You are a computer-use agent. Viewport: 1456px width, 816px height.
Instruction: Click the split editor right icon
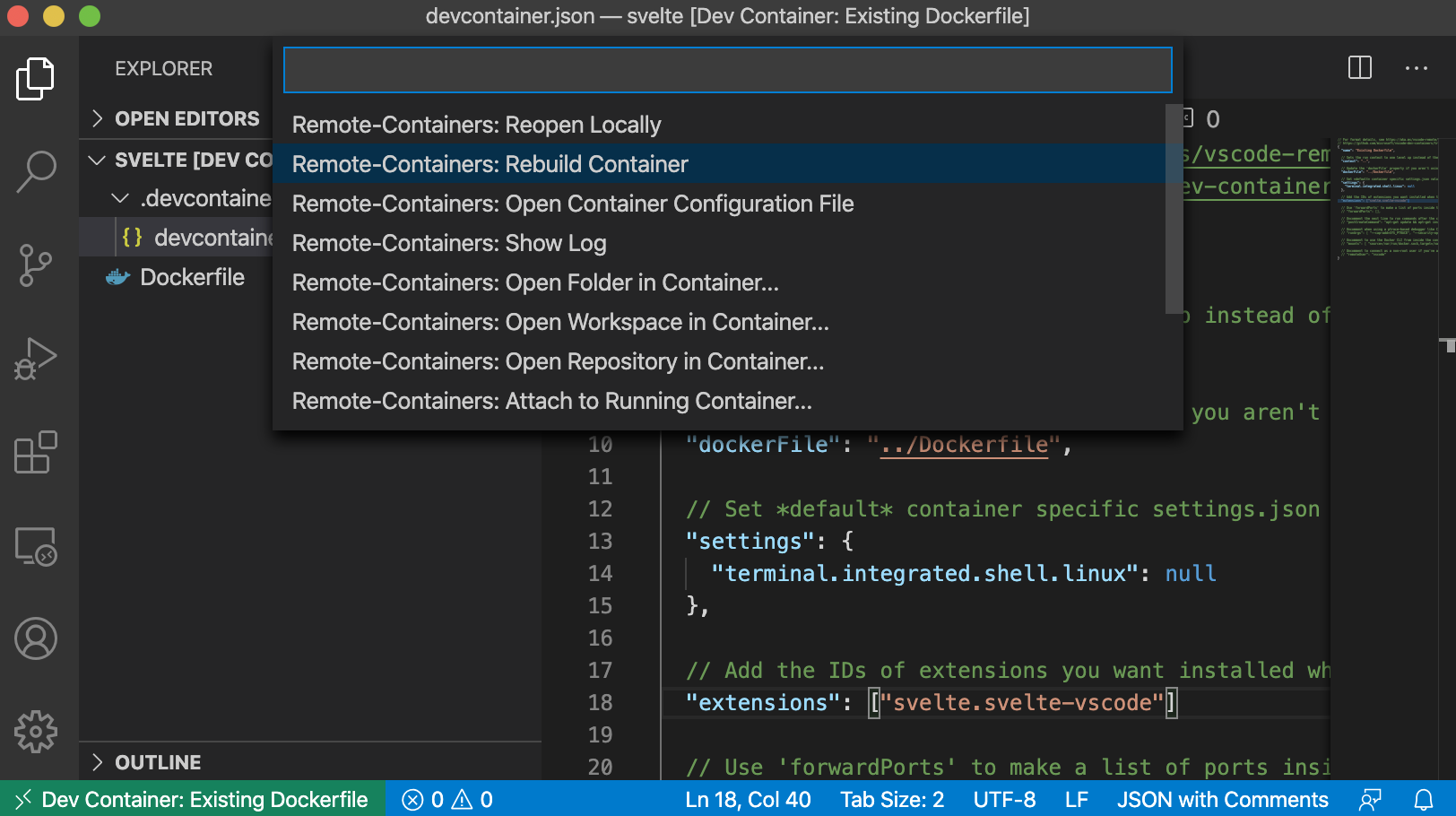point(1360,67)
